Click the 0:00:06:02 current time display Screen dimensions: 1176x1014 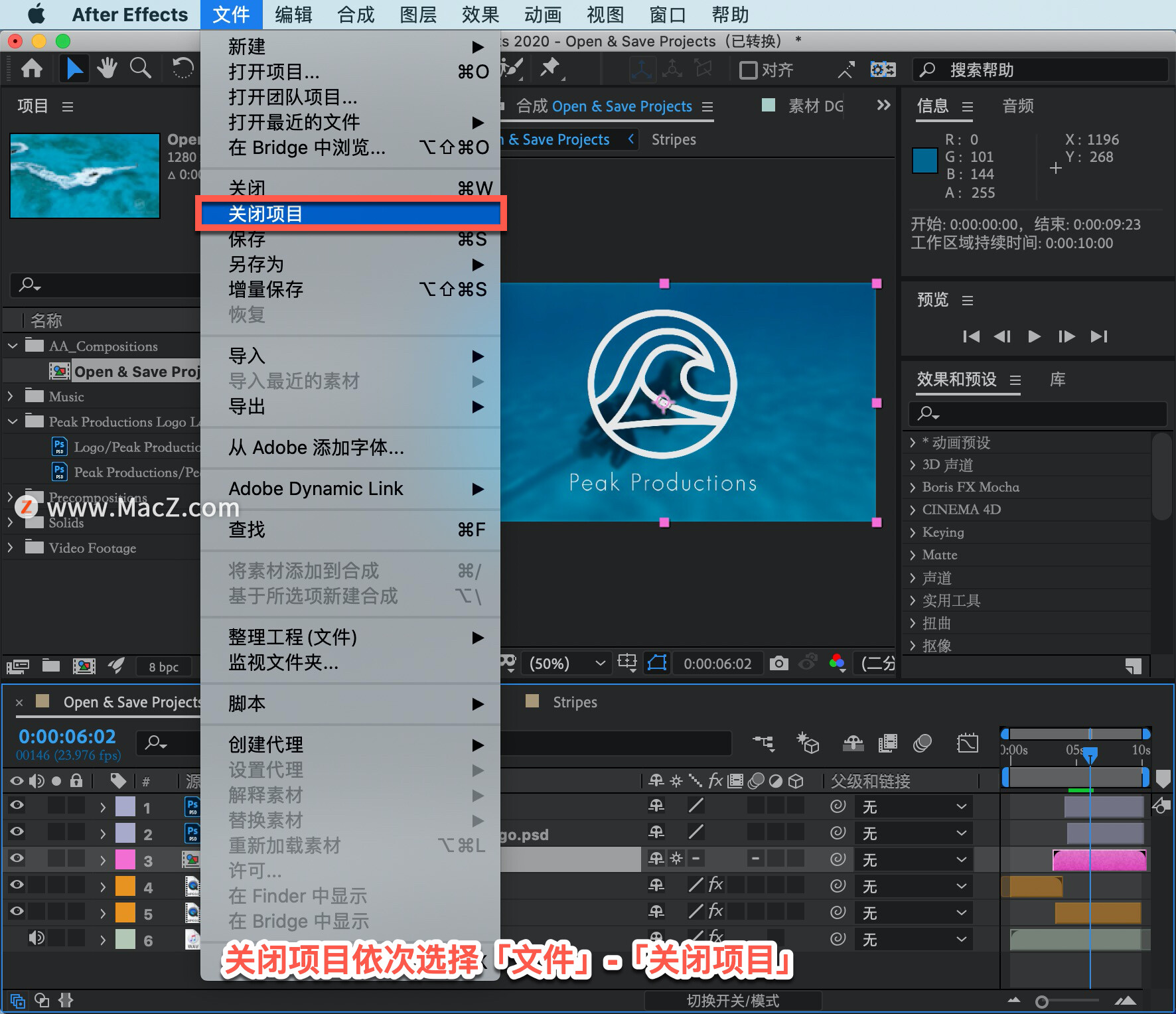67,737
